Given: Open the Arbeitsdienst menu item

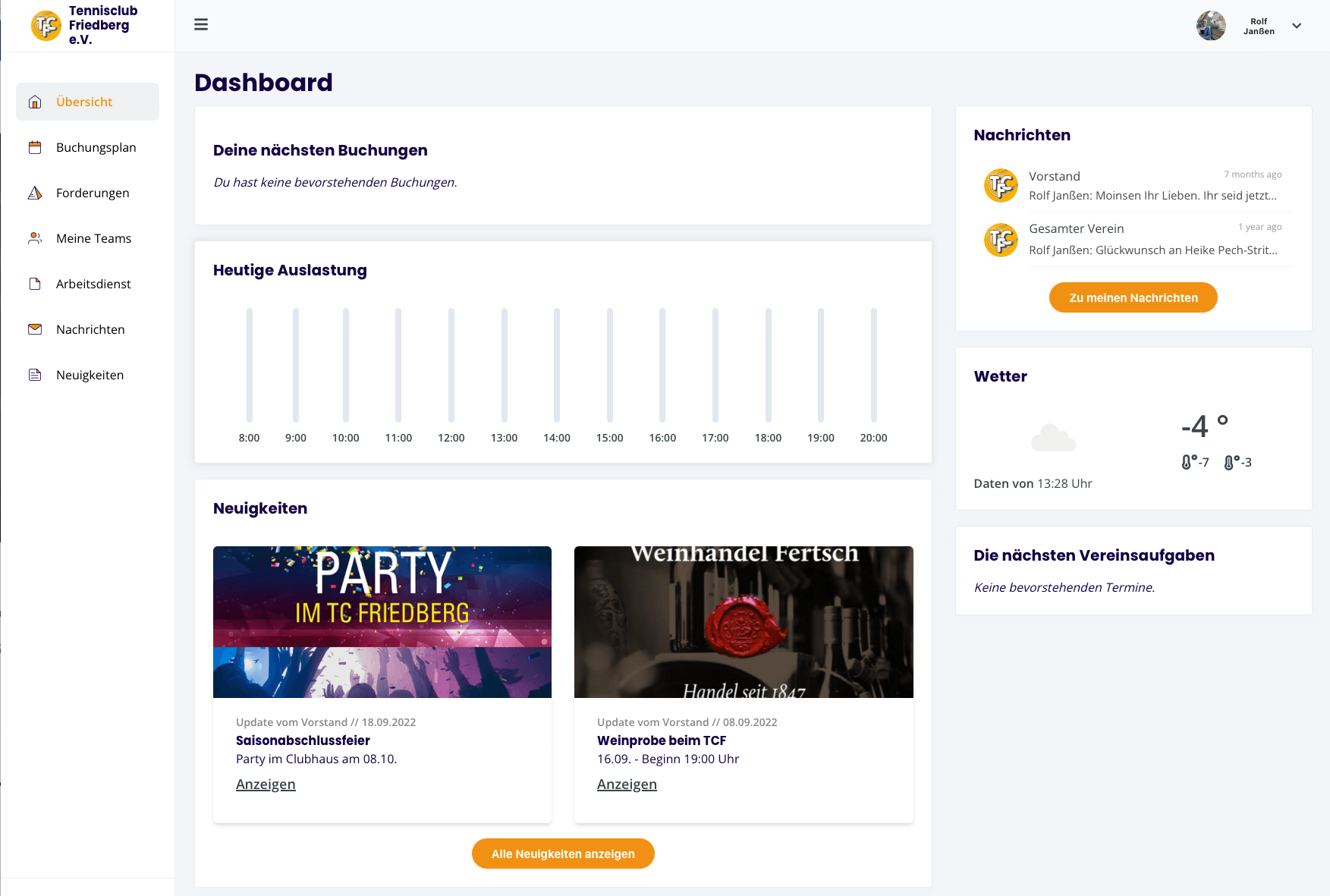Looking at the screenshot, I should 93,284.
